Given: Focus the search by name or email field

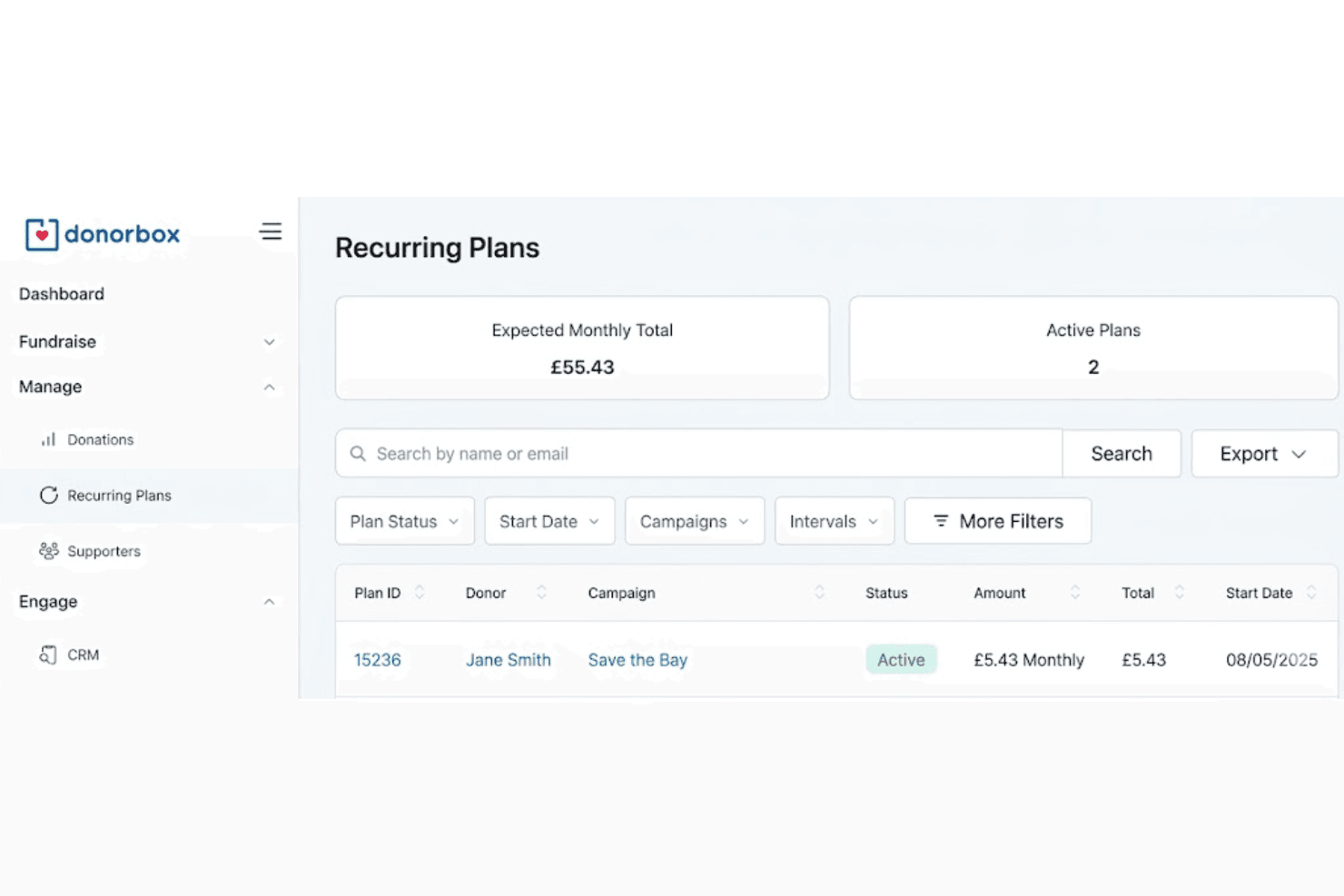Looking at the screenshot, I should click(x=699, y=453).
